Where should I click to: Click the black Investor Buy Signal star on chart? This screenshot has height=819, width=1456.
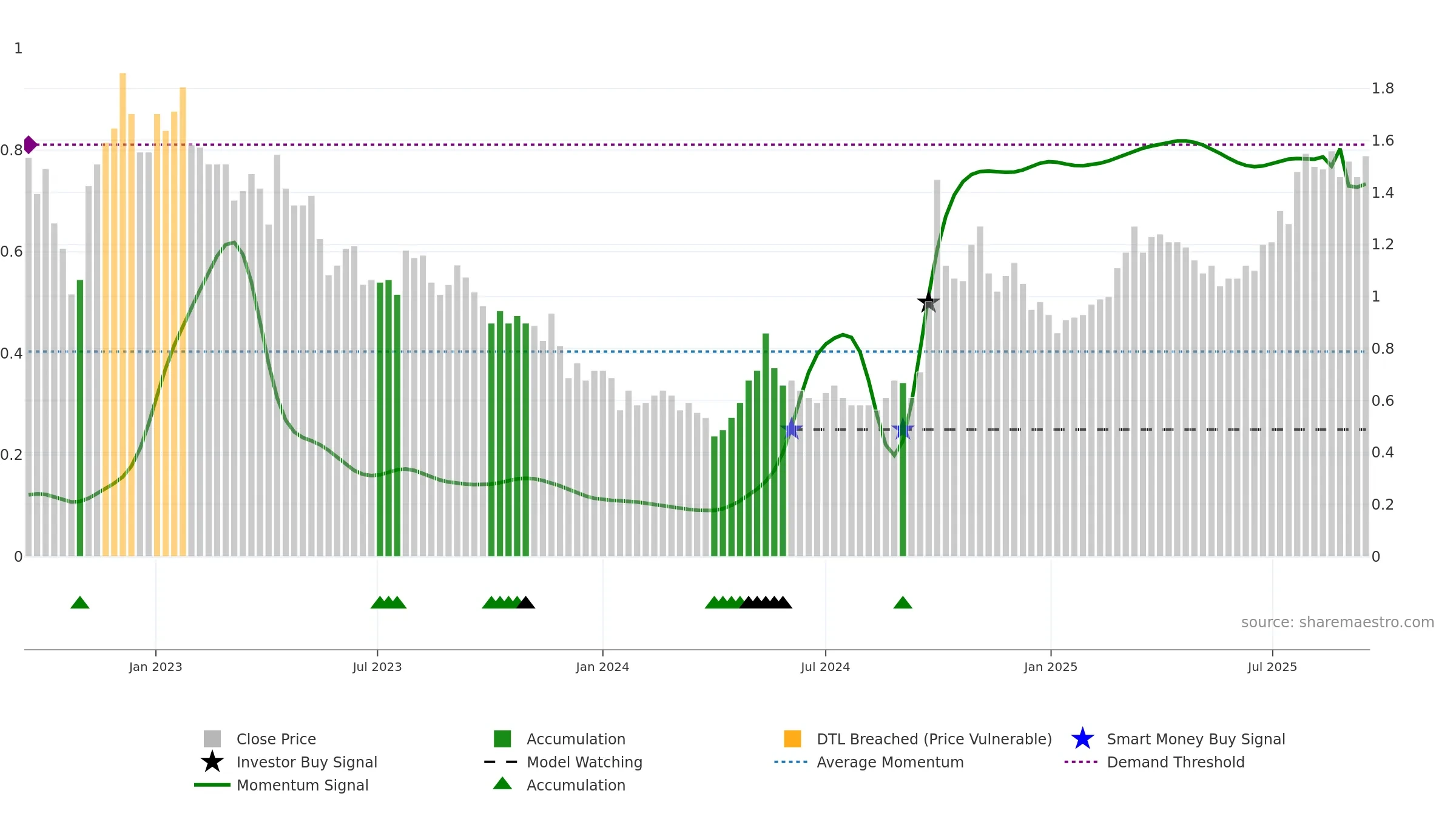tap(928, 302)
